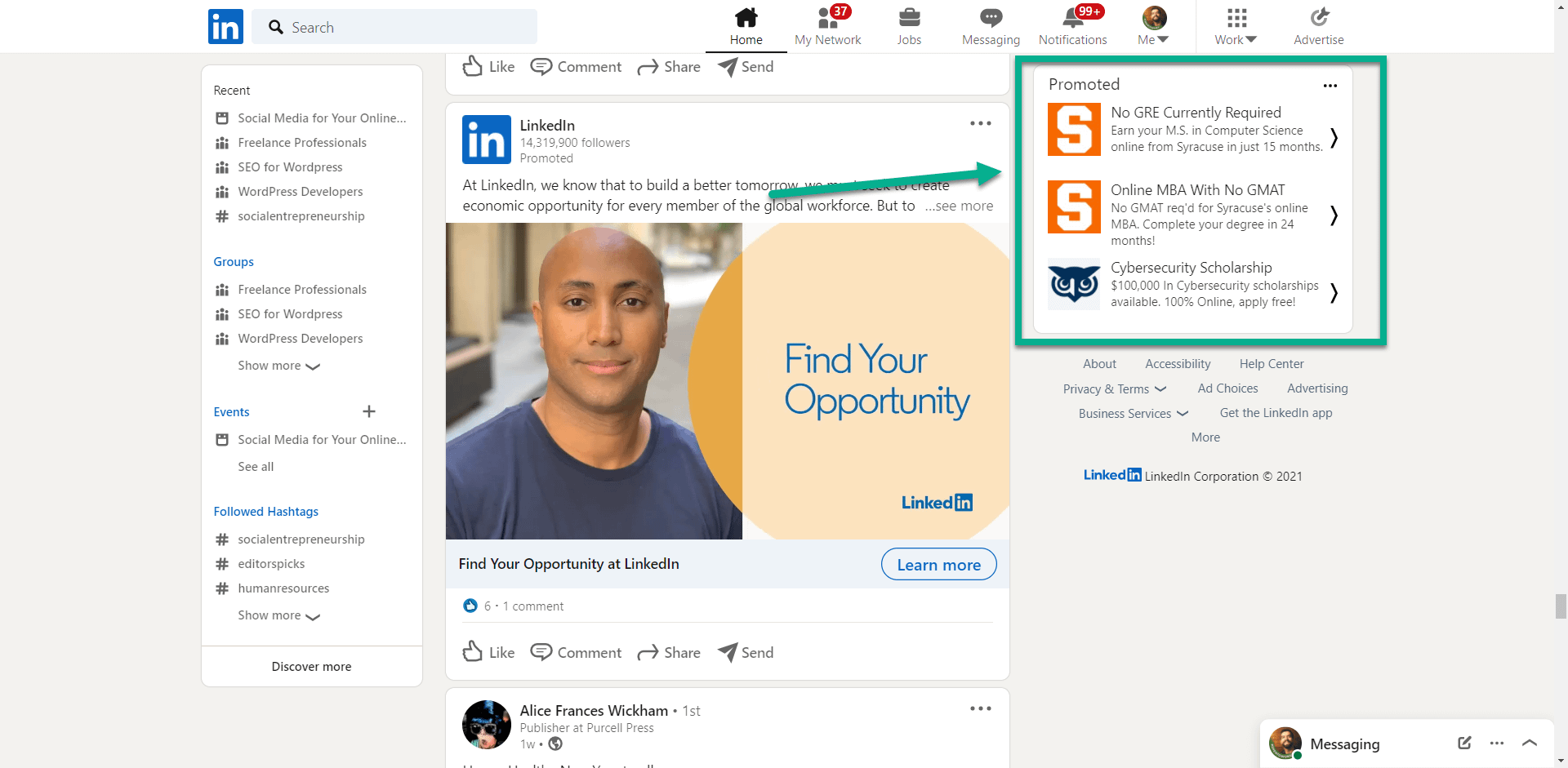The width and height of the screenshot is (1568, 768).
Task: Open the Me profile dropdown
Action: tap(1154, 27)
